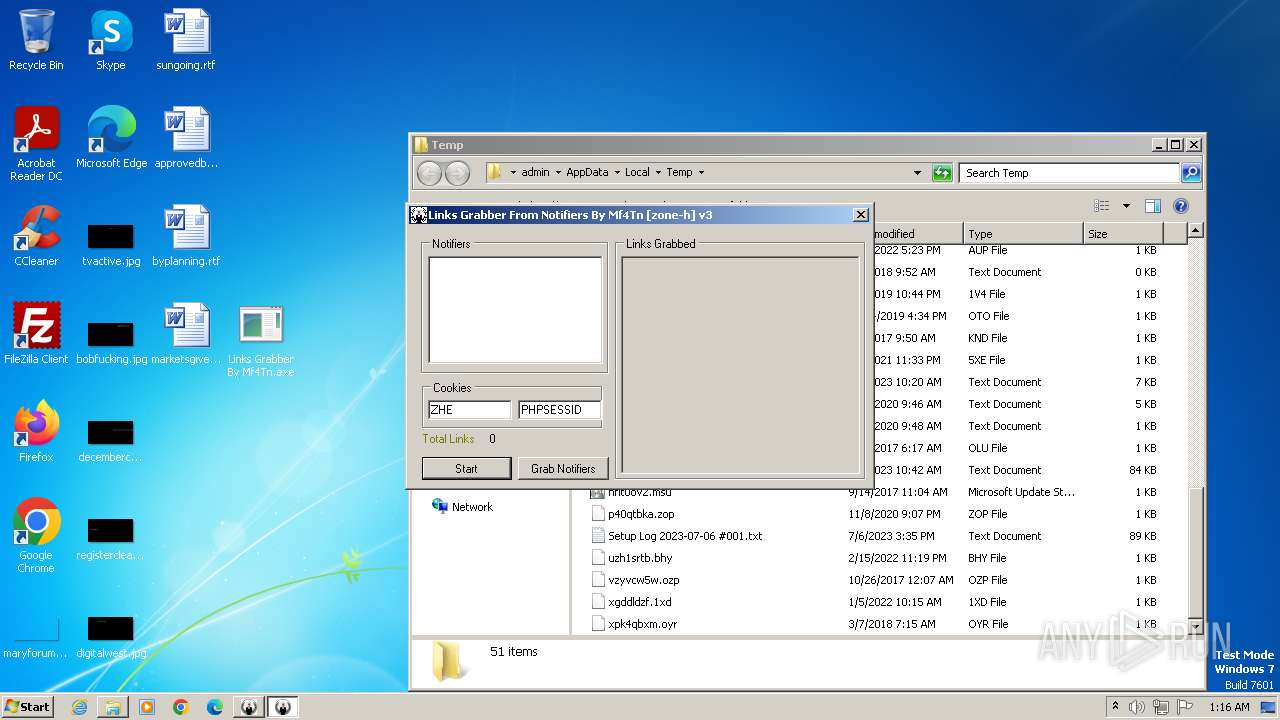Screen dimensions: 1280x720
Task: Click the Start button in Links Grabber
Action: [x=466, y=468]
